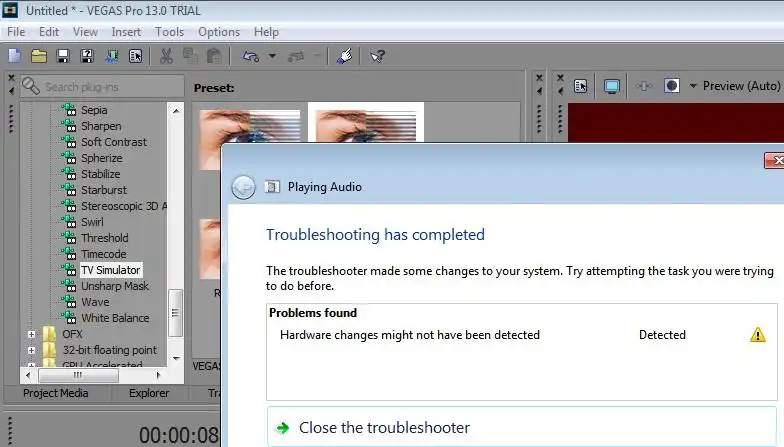The width and height of the screenshot is (784, 447).
Task: Select the Sharpen effect
Action: 102,126
